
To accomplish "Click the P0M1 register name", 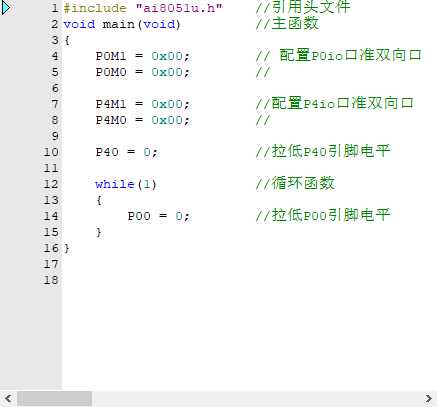I will tap(111, 56).
